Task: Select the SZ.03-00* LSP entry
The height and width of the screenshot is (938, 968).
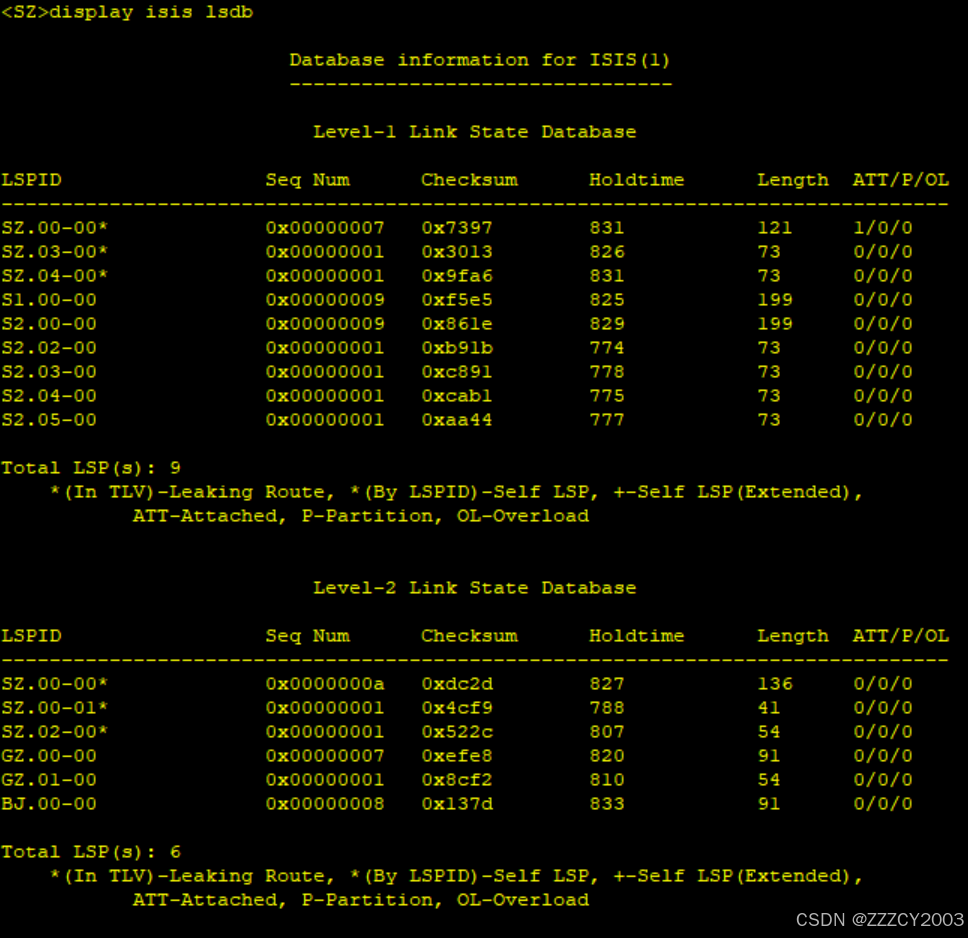Action: [x=54, y=252]
